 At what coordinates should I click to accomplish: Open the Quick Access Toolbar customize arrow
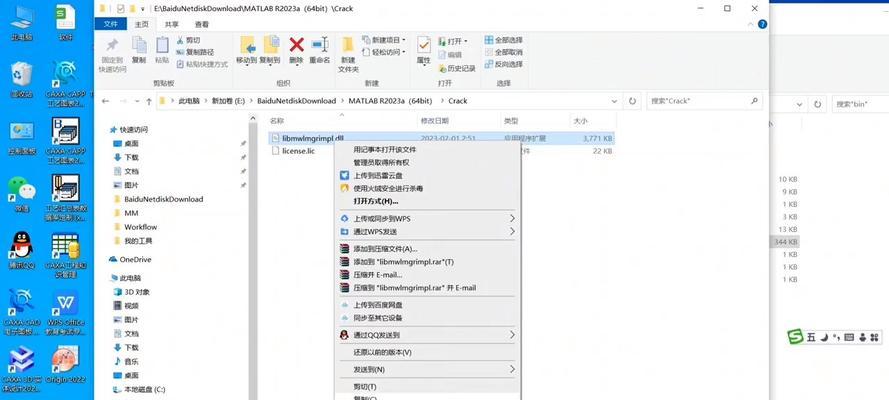(x=142, y=9)
